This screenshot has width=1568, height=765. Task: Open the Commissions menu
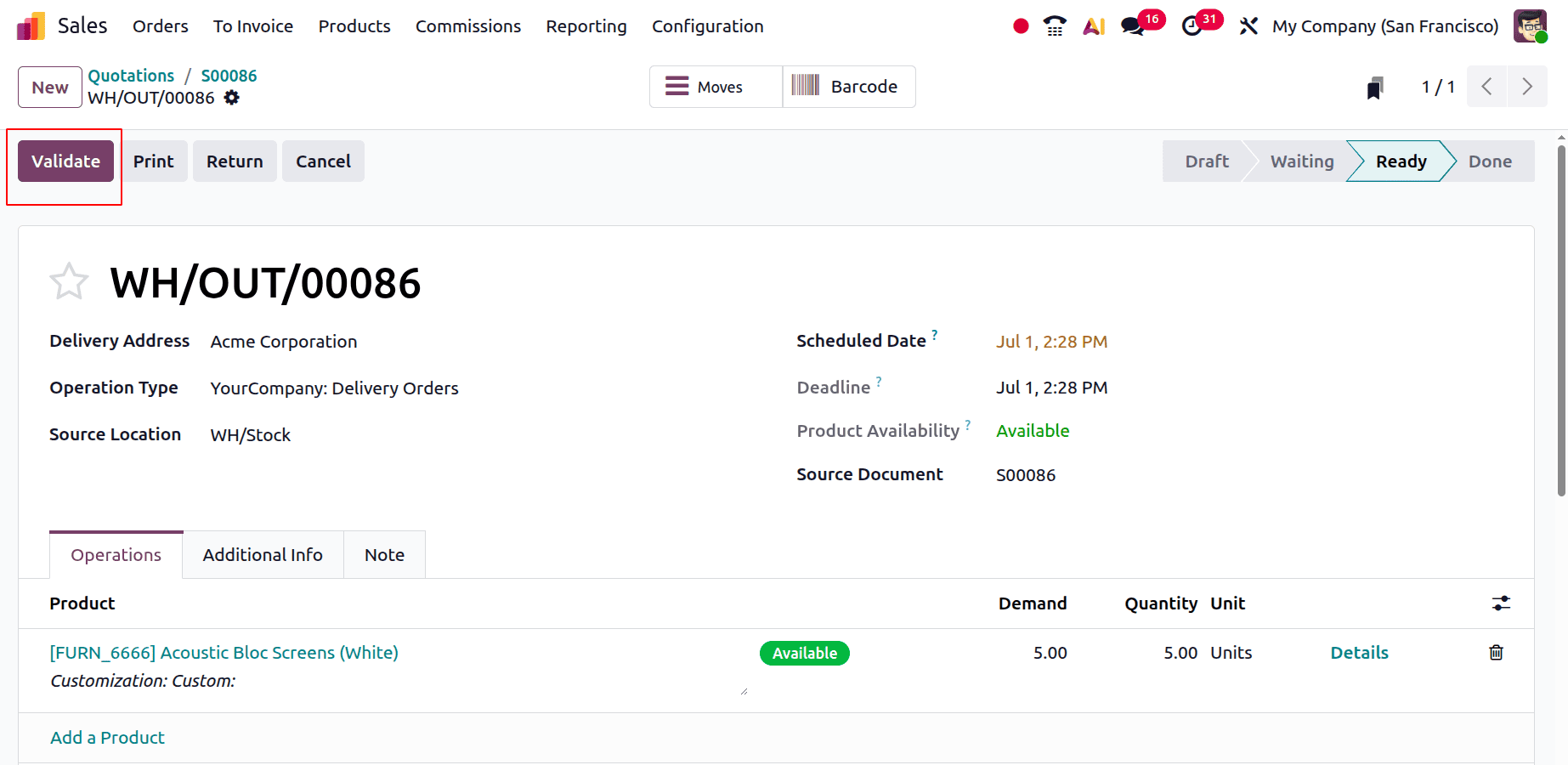(468, 26)
